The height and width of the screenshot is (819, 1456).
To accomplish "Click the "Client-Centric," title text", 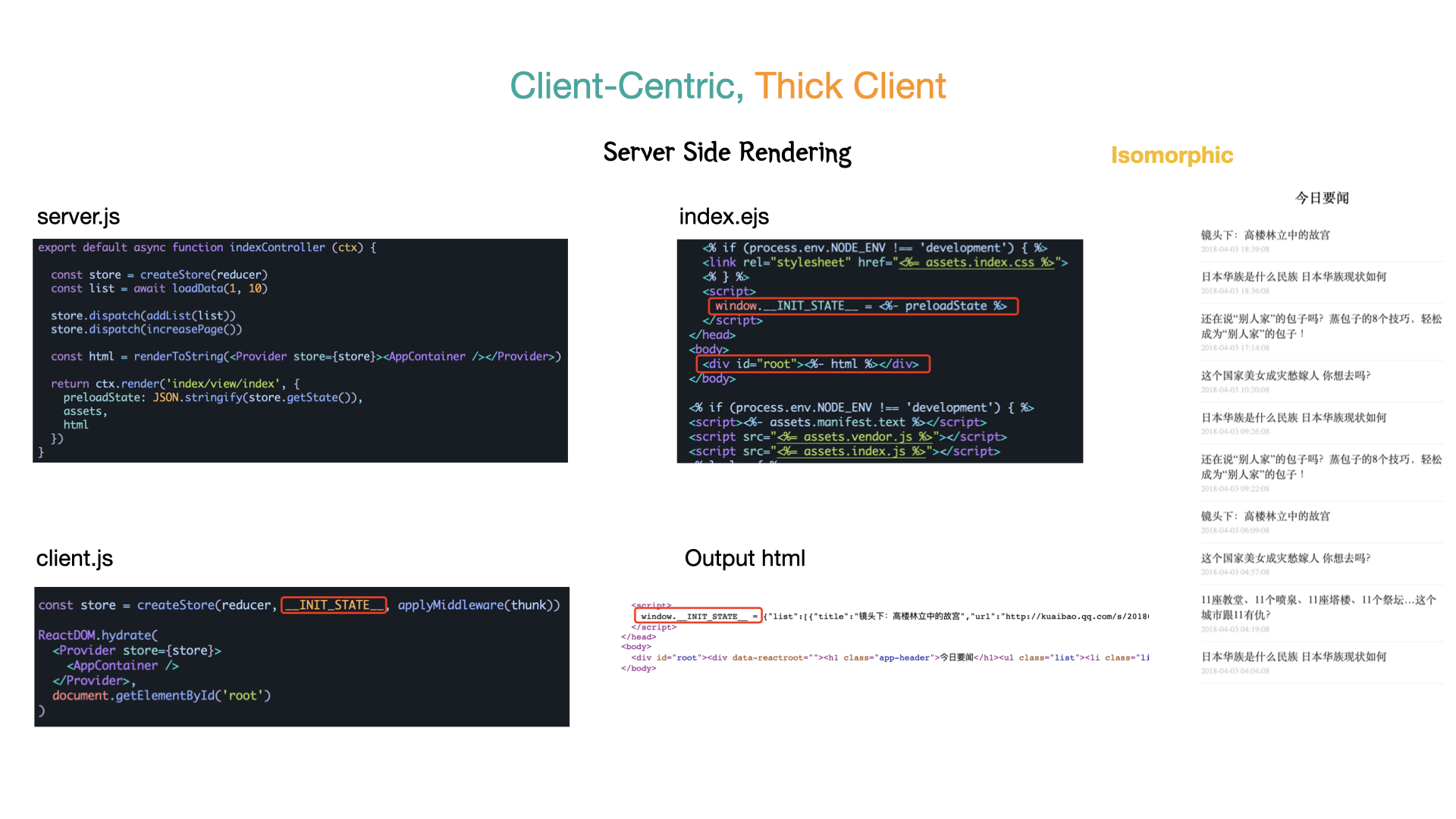I will tap(626, 86).
